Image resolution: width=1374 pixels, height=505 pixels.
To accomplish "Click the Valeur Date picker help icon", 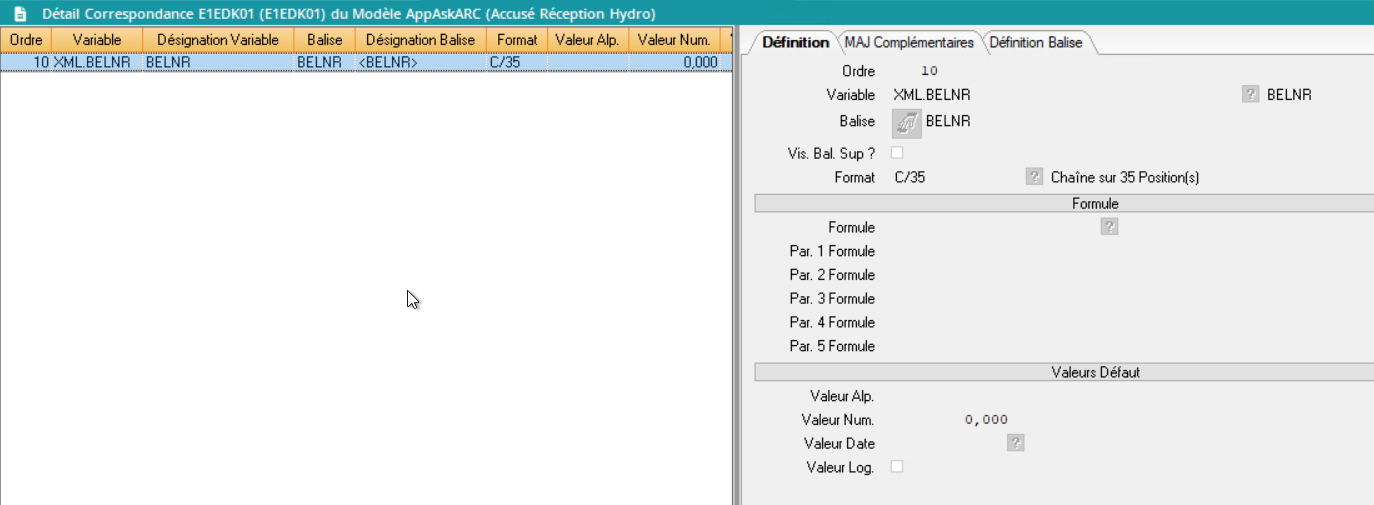I will click(x=1015, y=443).
